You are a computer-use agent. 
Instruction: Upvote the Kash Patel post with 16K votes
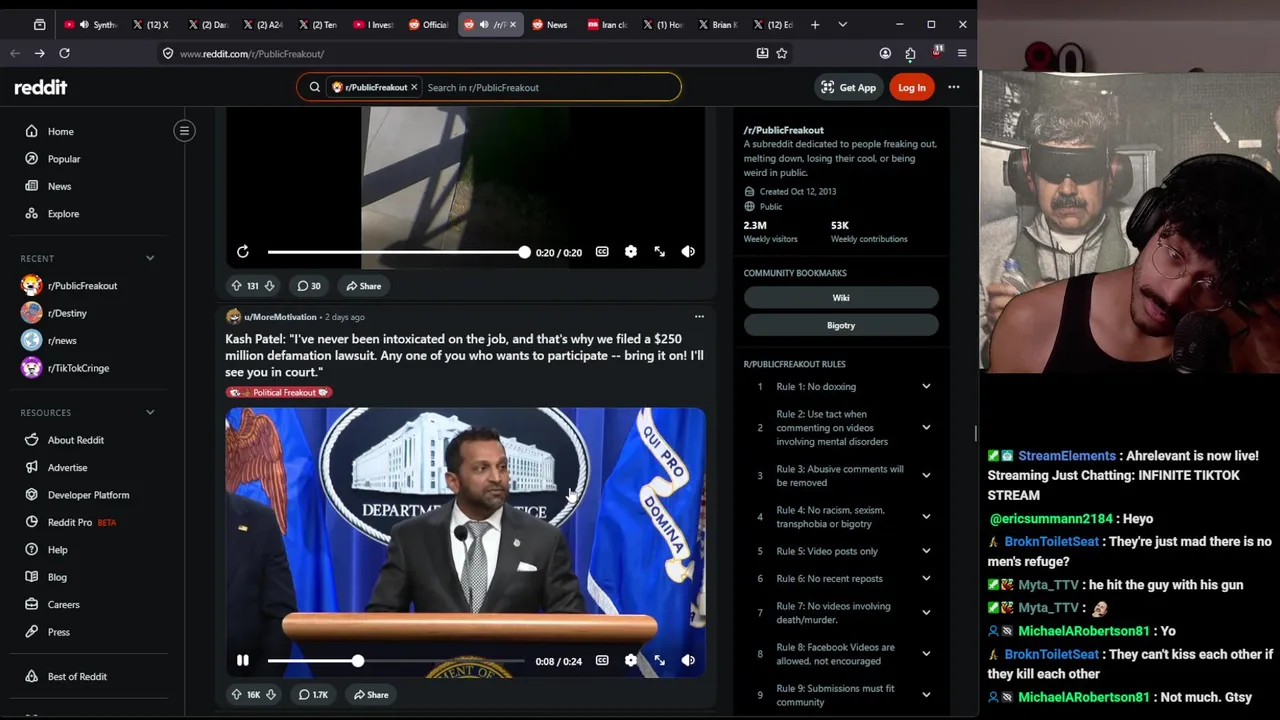pos(236,695)
